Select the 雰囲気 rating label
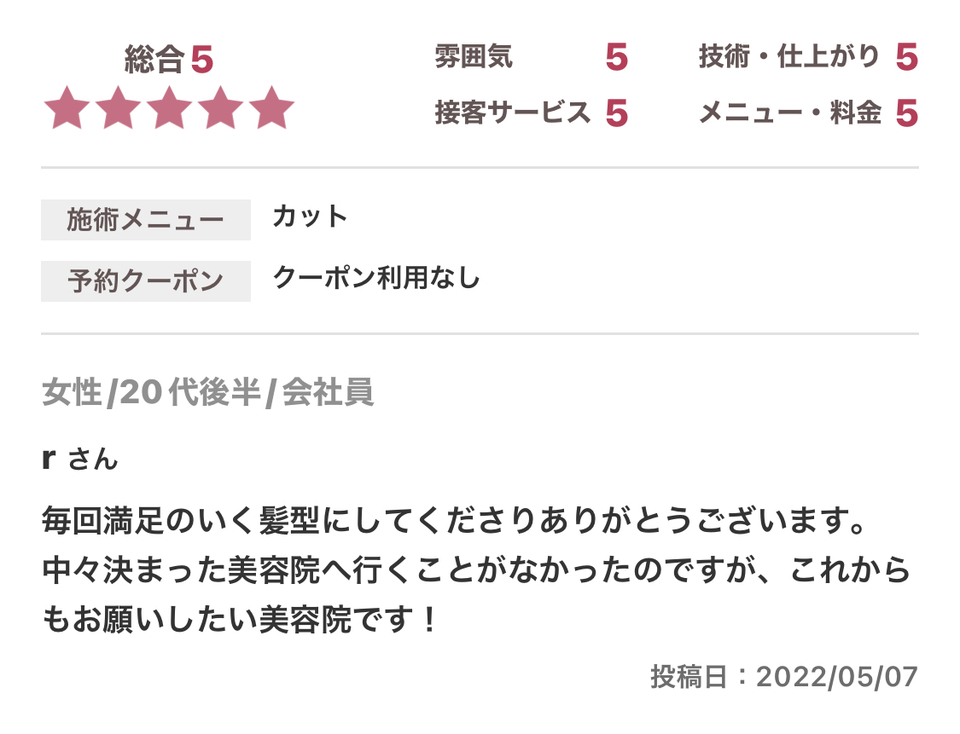Viewport: 960px width, 734px height. [473, 56]
